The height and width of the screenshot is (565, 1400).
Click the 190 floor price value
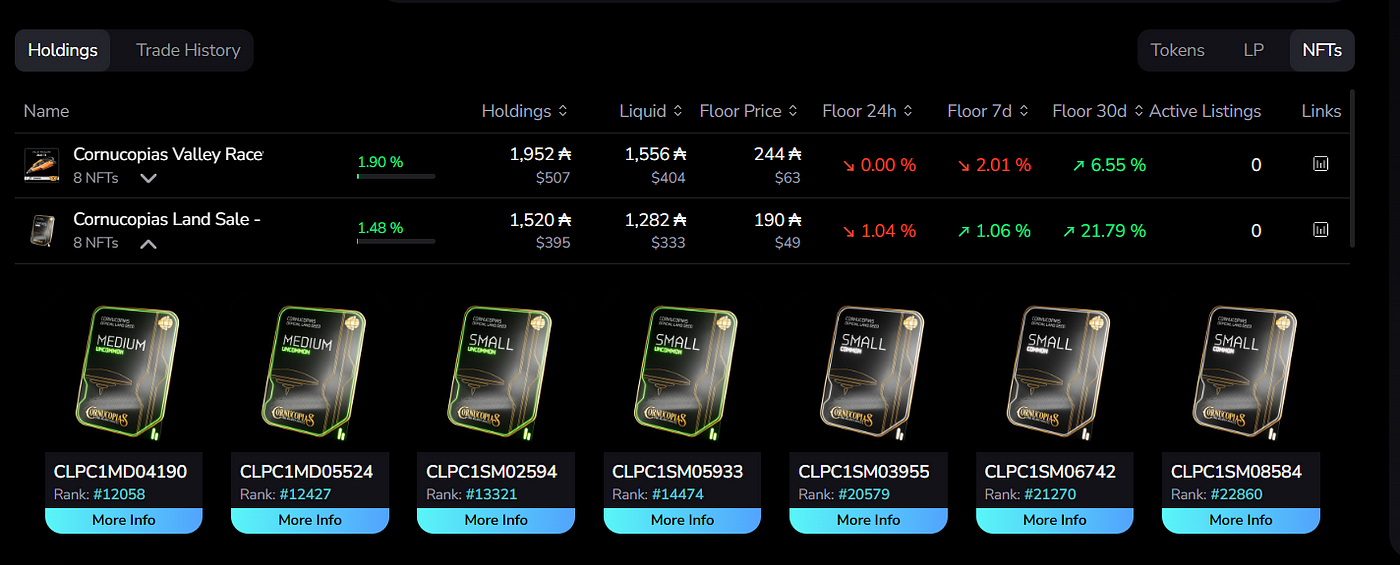[x=778, y=219]
